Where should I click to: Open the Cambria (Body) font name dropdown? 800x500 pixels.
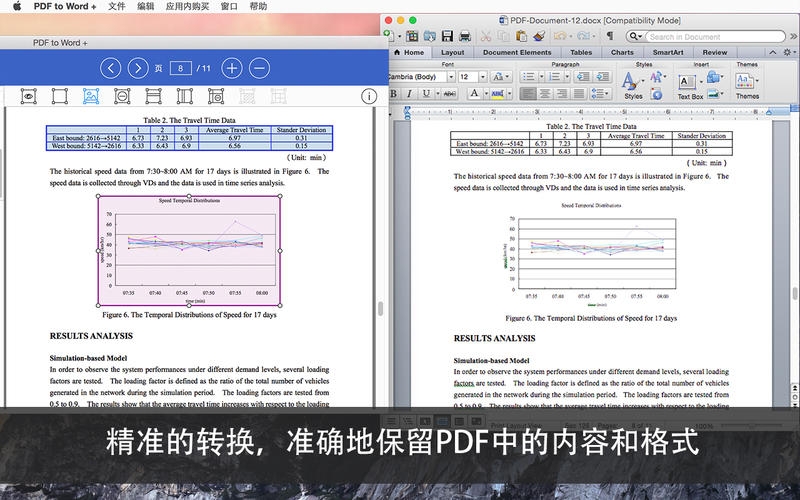pyautogui.click(x=451, y=77)
